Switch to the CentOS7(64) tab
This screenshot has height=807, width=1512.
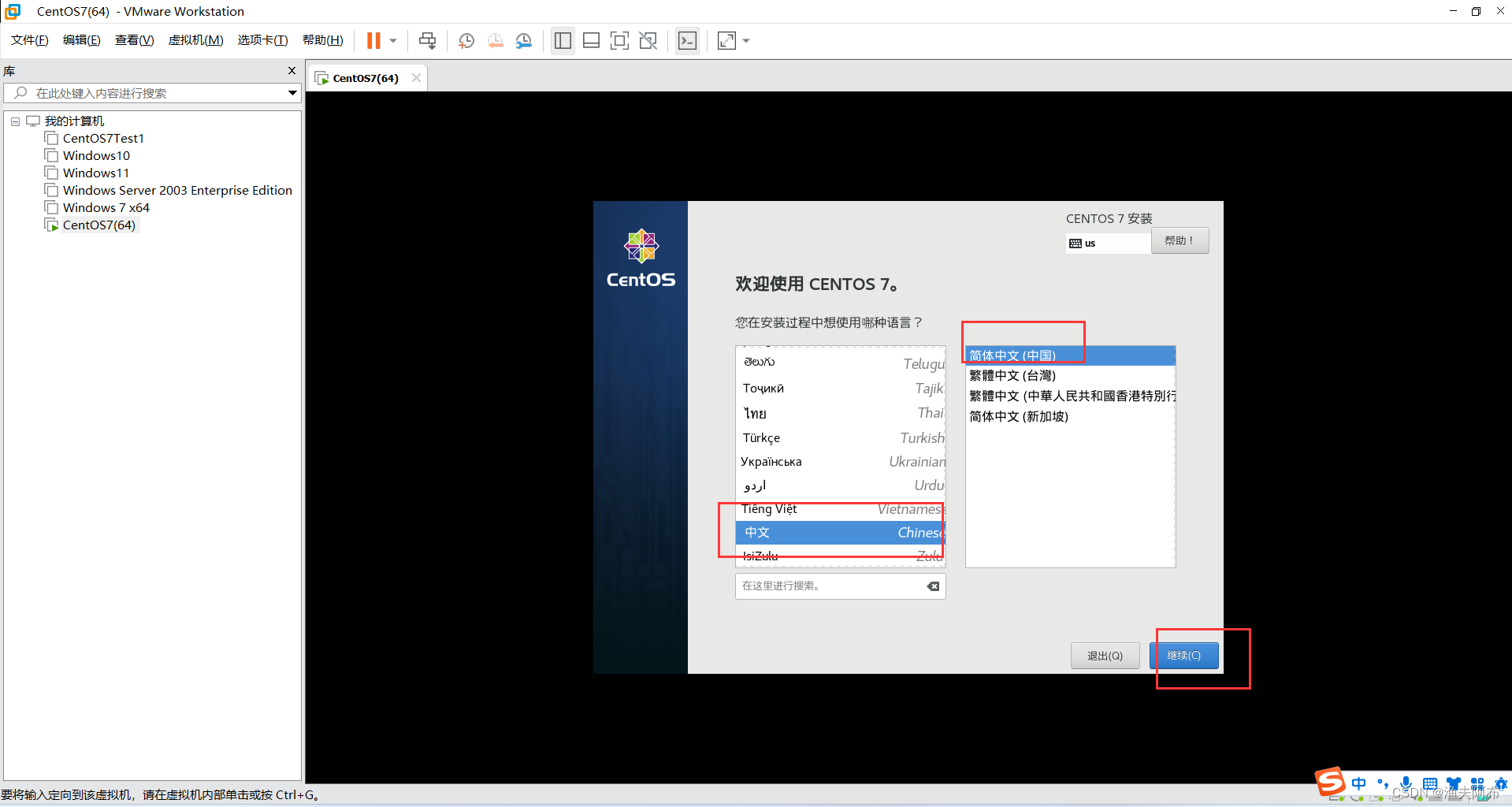(x=366, y=78)
